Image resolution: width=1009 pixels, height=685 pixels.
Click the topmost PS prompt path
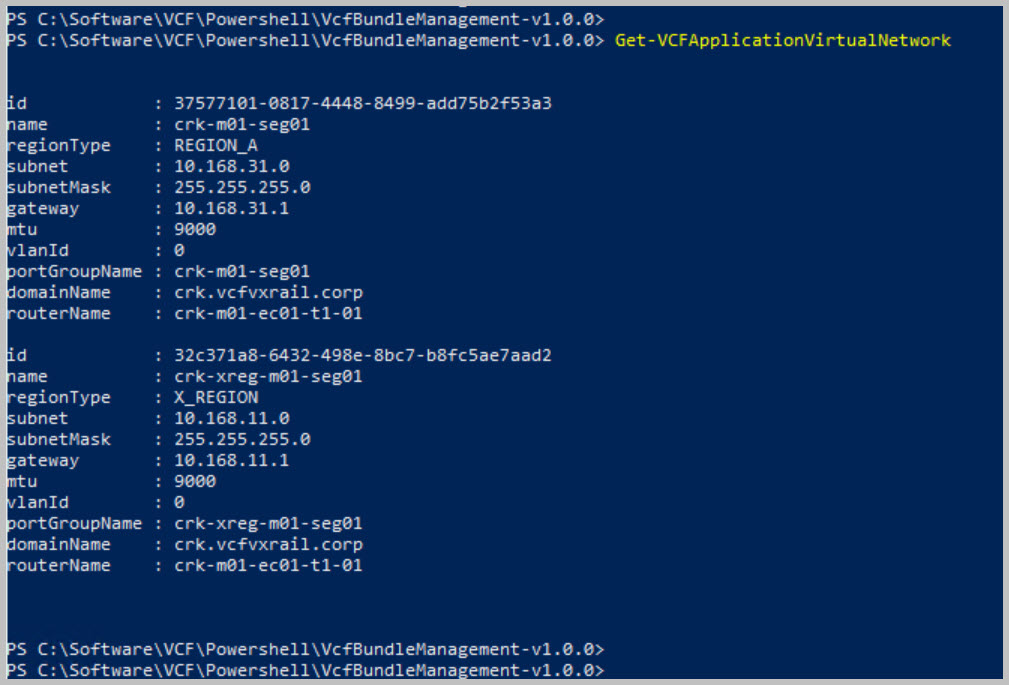coord(305,19)
